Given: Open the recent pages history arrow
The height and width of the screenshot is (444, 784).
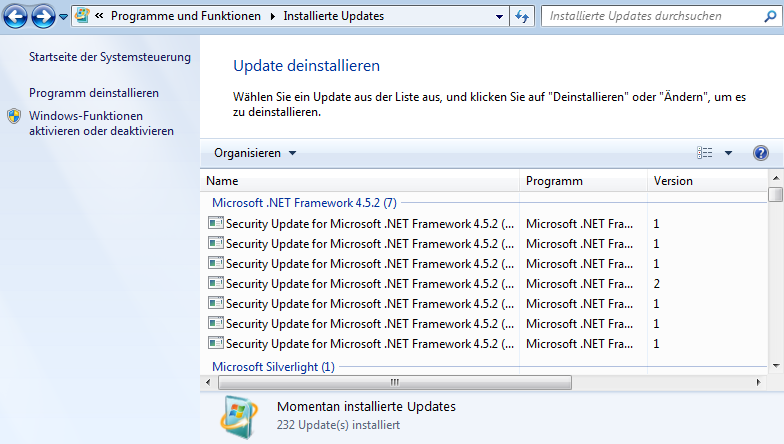Looking at the screenshot, I should pyautogui.click(x=63, y=16).
